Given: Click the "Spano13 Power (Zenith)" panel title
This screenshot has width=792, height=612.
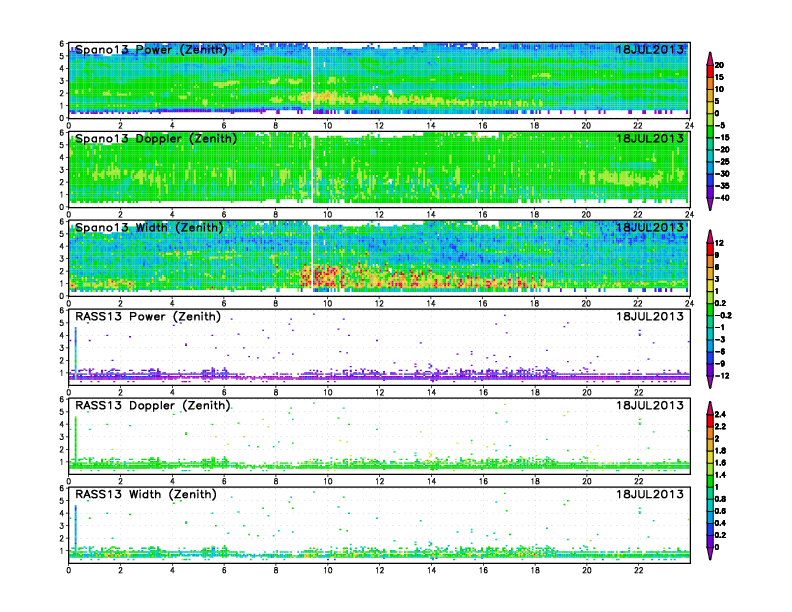Looking at the screenshot, I should pyautogui.click(x=151, y=49).
